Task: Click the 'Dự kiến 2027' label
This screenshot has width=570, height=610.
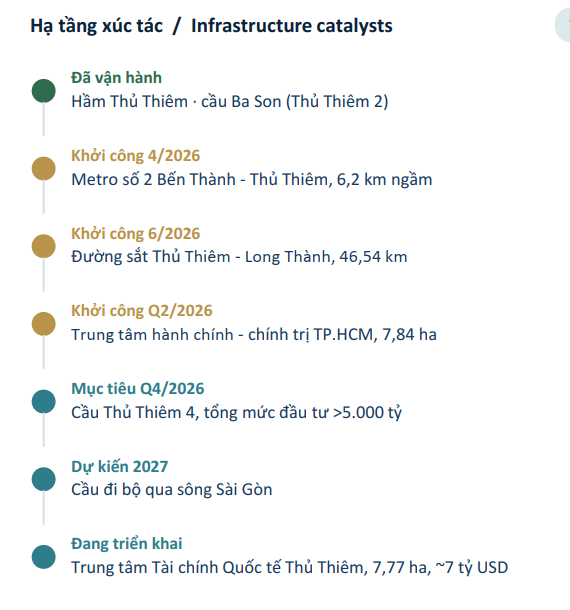Action: [x=119, y=466]
